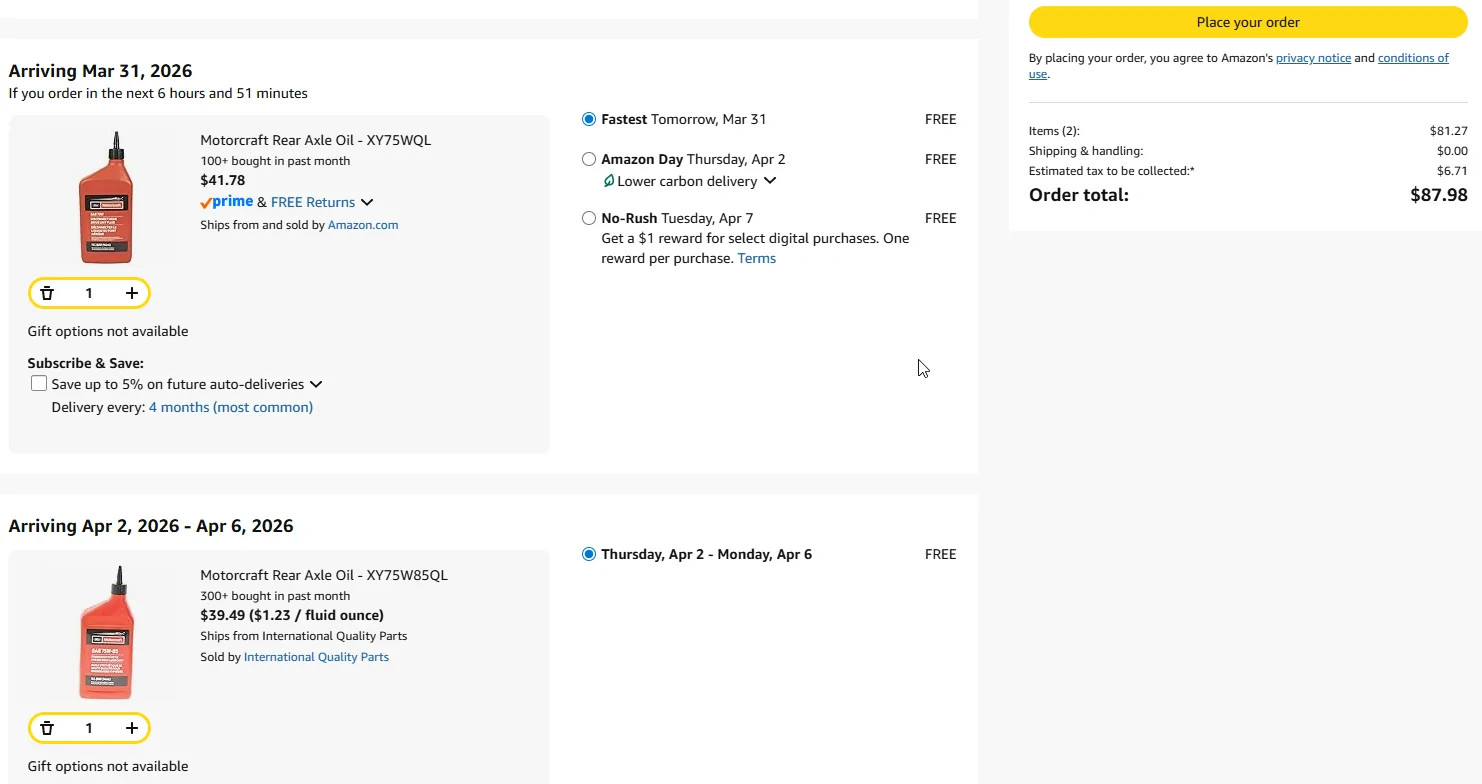1482x784 pixels.
Task: Open International Quality Parts seller link
Action: point(316,657)
